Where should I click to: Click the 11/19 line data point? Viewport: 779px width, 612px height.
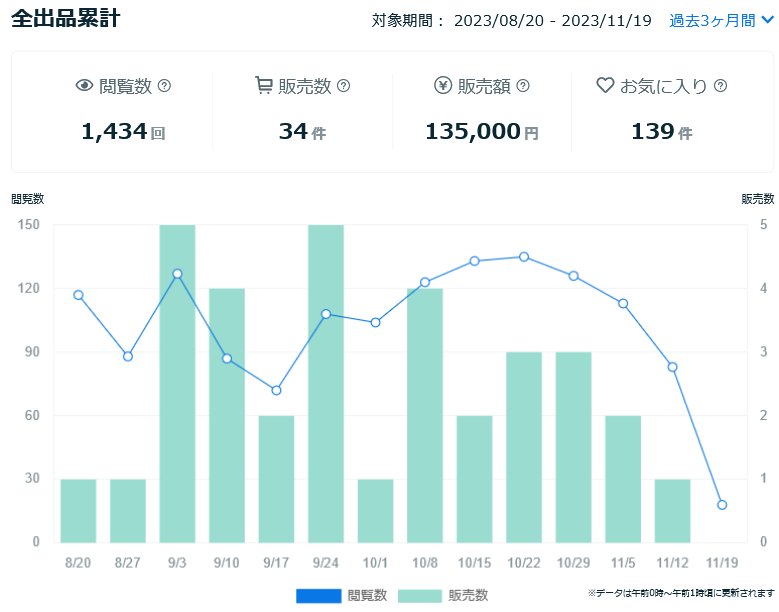[x=722, y=505]
